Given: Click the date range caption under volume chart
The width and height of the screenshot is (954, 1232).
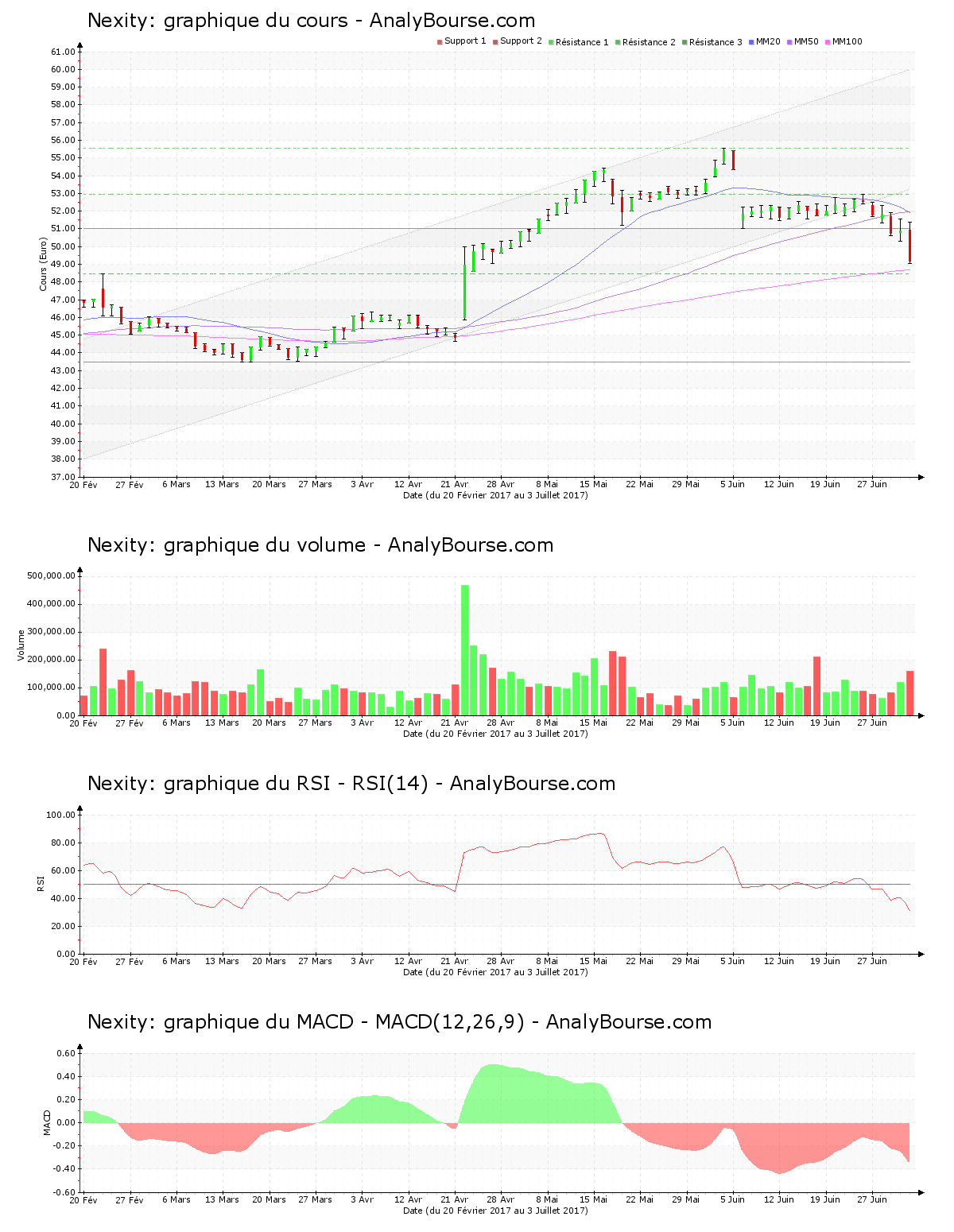Looking at the screenshot, I should pos(495,733).
